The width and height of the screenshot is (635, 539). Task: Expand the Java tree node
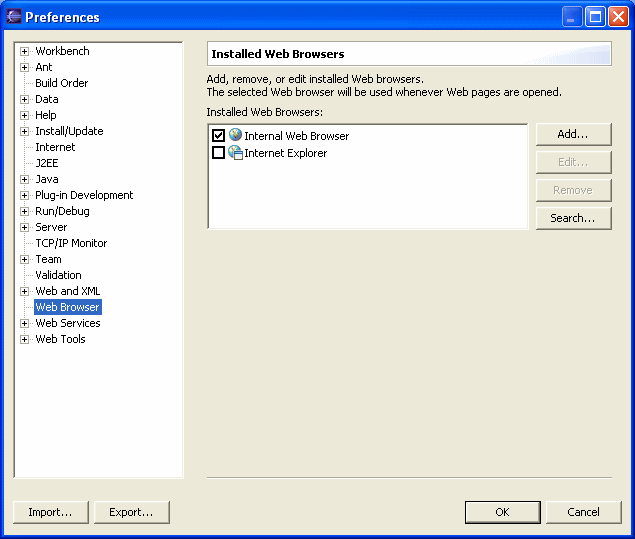pyautogui.click(x=24, y=179)
